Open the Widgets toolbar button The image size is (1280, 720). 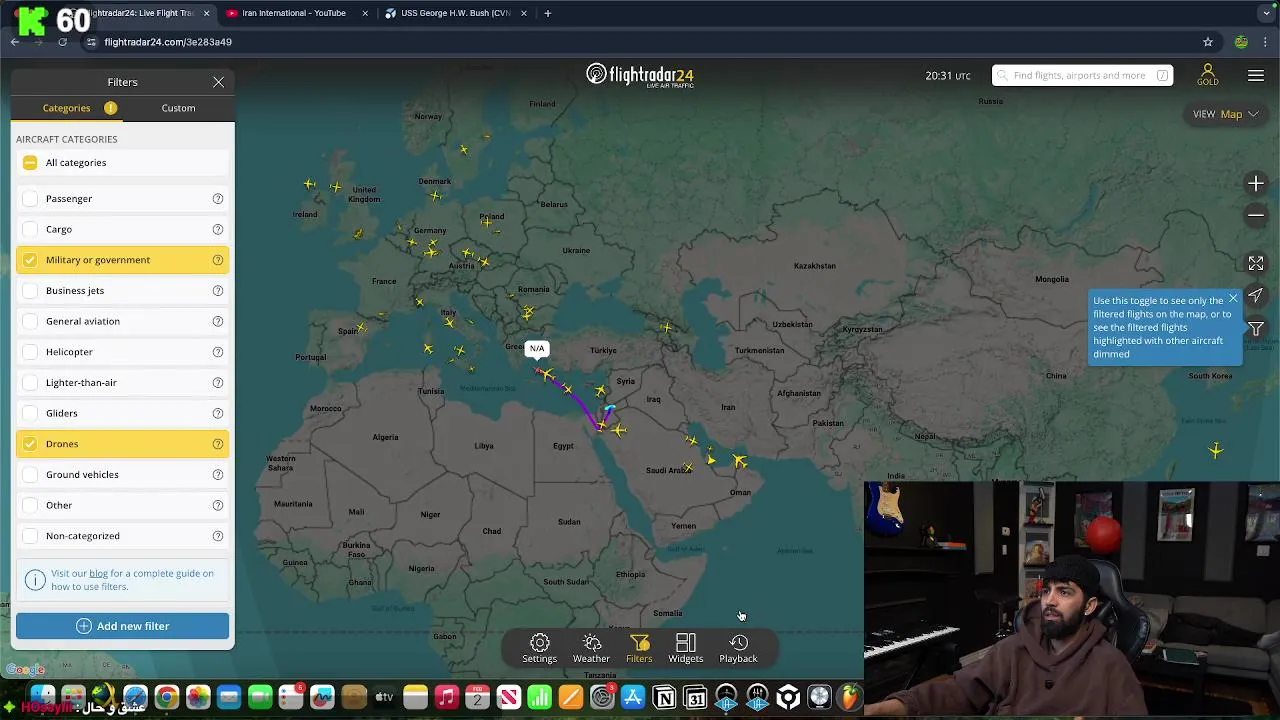click(x=686, y=648)
